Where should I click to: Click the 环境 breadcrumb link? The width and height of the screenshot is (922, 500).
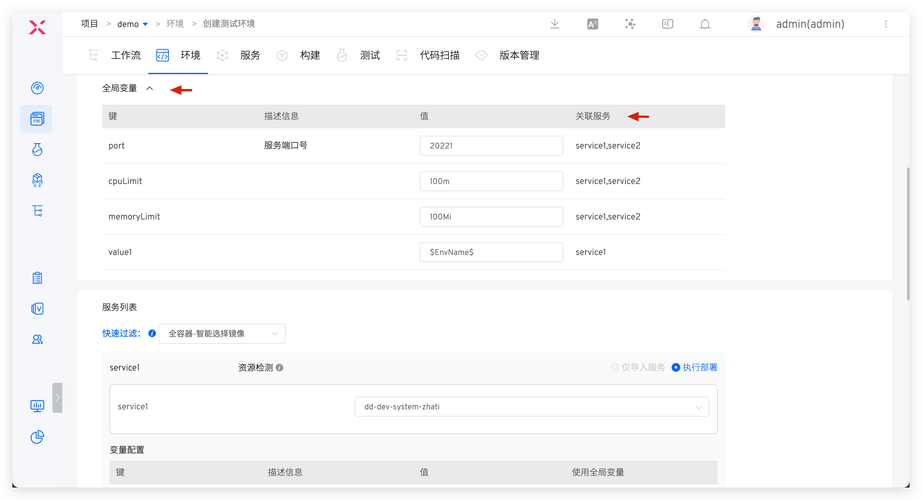(175, 24)
